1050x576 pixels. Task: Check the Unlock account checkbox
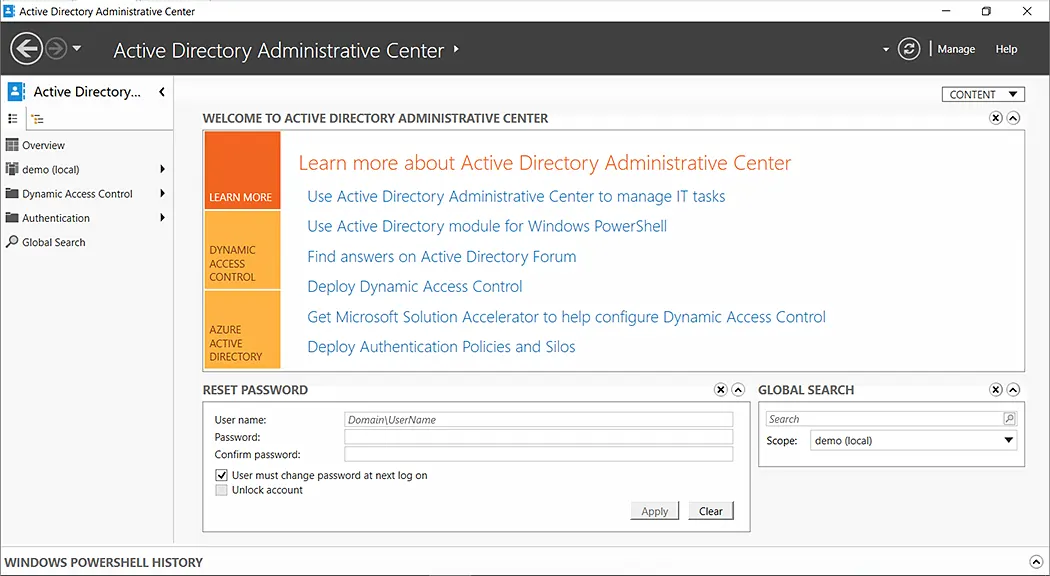[x=222, y=490]
